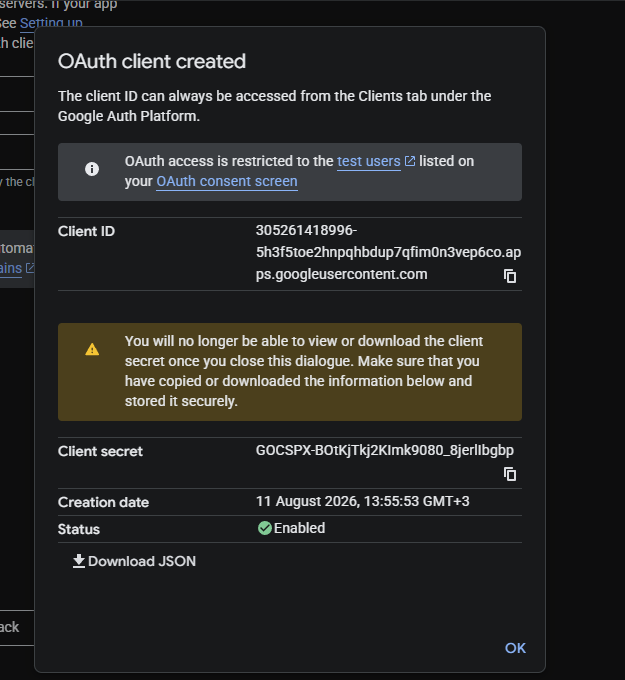Open the Setting up link behind dialog
The height and width of the screenshot is (680, 625).
click(x=51, y=23)
